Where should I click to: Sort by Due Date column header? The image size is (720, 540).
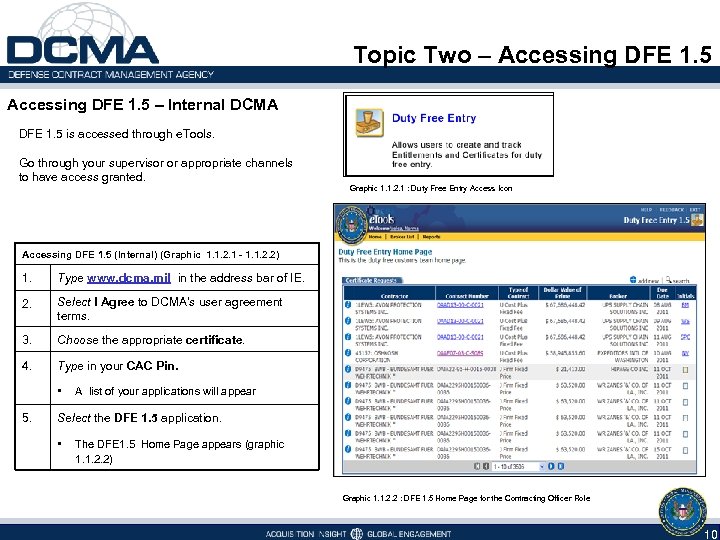[663, 293]
